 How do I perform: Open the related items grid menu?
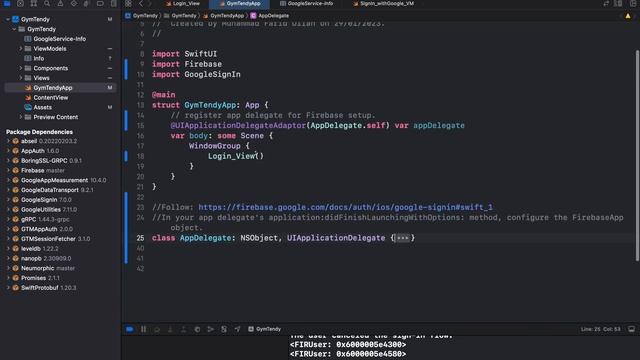click(128, 3)
